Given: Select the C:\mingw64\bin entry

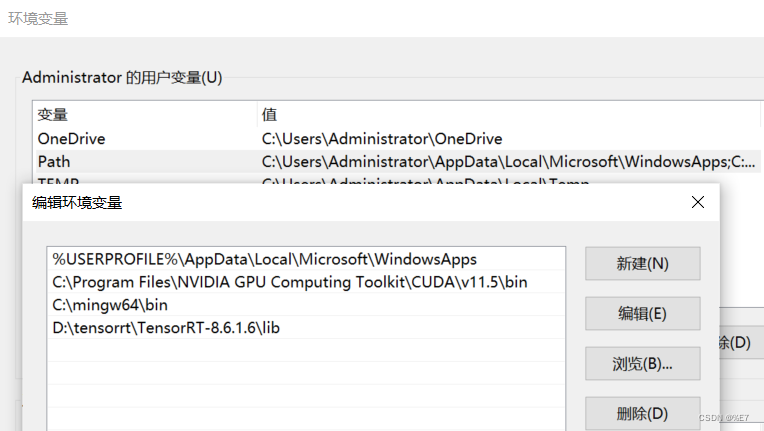Looking at the screenshot, I should point(306,305).
